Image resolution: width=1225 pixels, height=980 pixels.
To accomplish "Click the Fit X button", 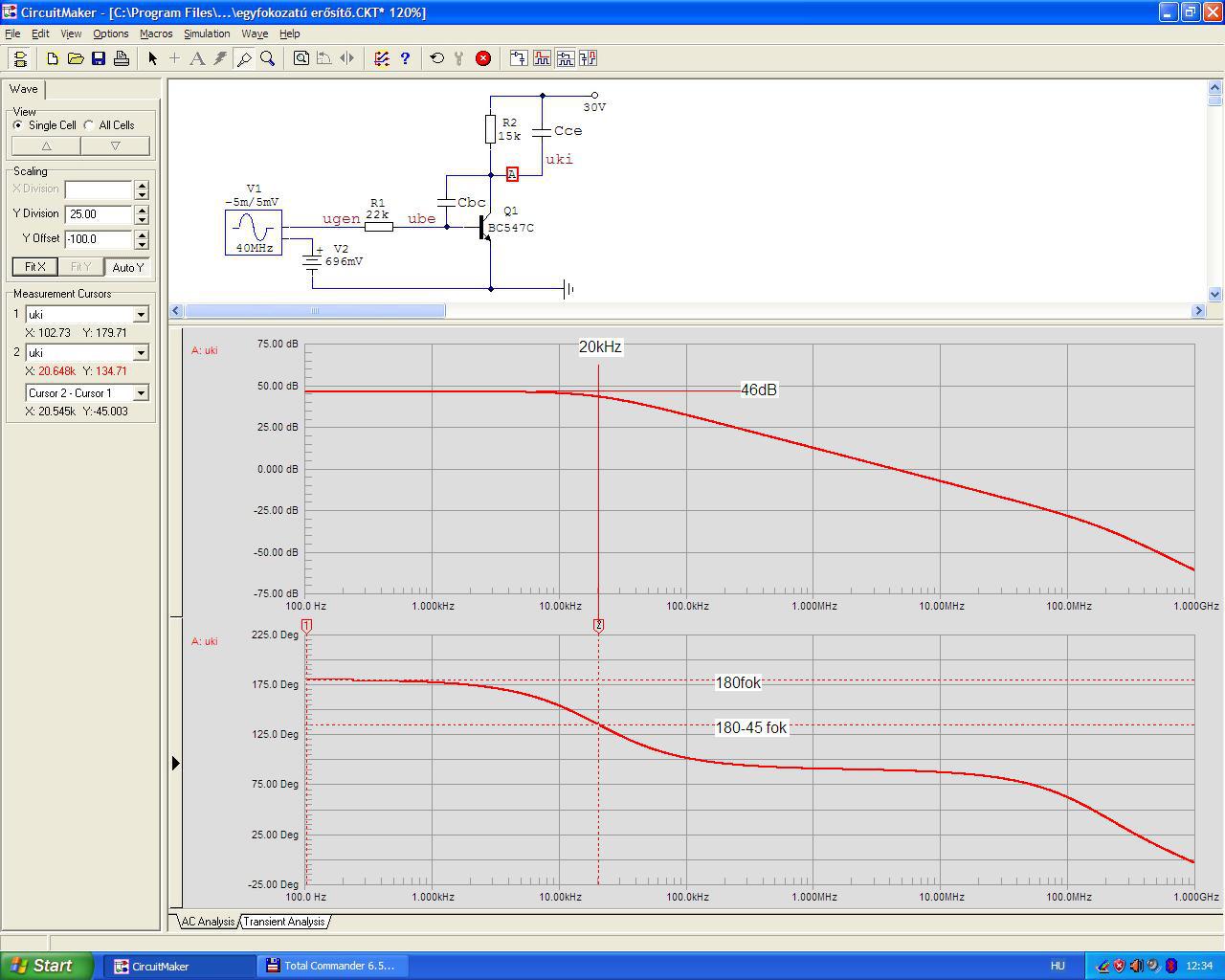I will pos(35,267).
